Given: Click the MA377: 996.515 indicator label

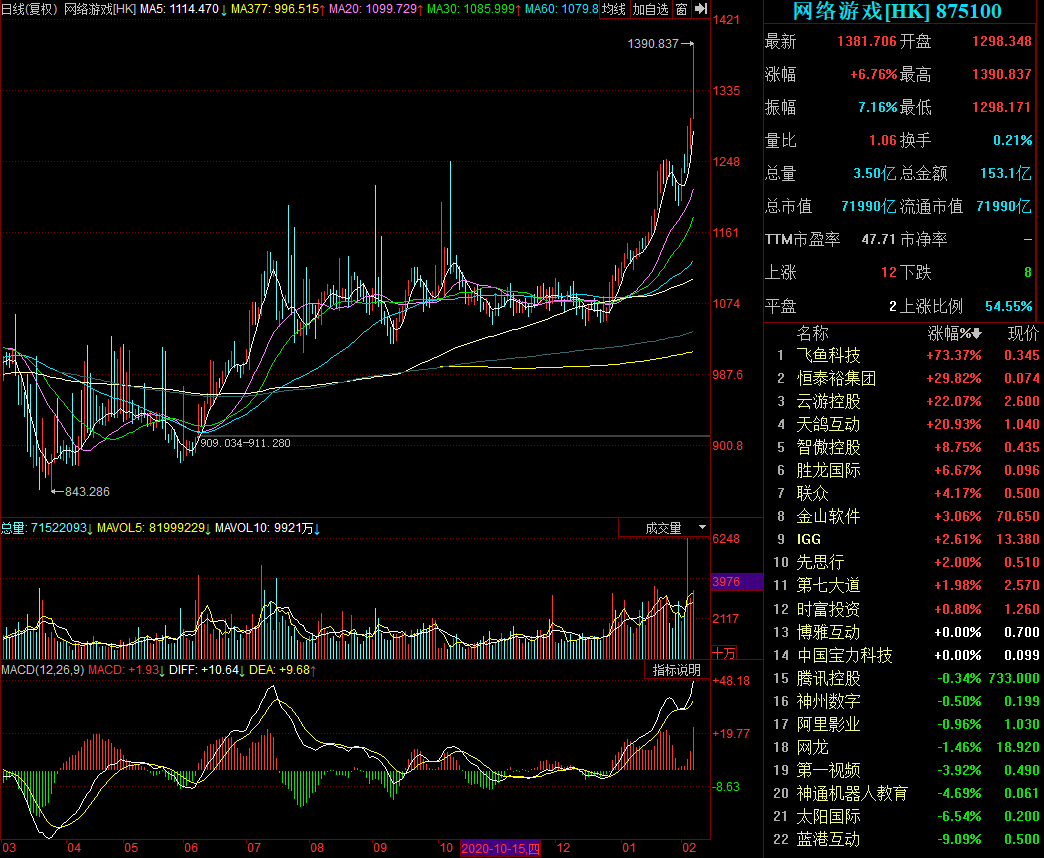Looking at the screenshot, I should (278, 9).
